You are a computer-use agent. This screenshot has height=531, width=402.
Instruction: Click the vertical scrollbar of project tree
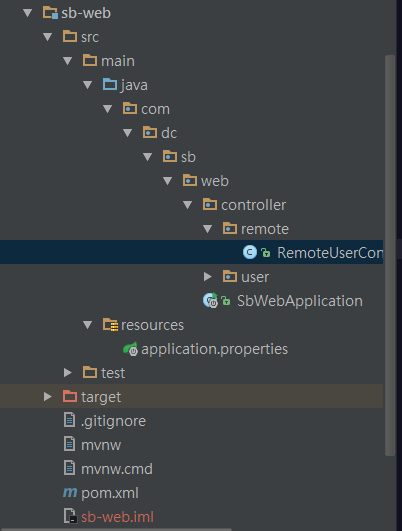pyautogui.click(x=390, y=255)
